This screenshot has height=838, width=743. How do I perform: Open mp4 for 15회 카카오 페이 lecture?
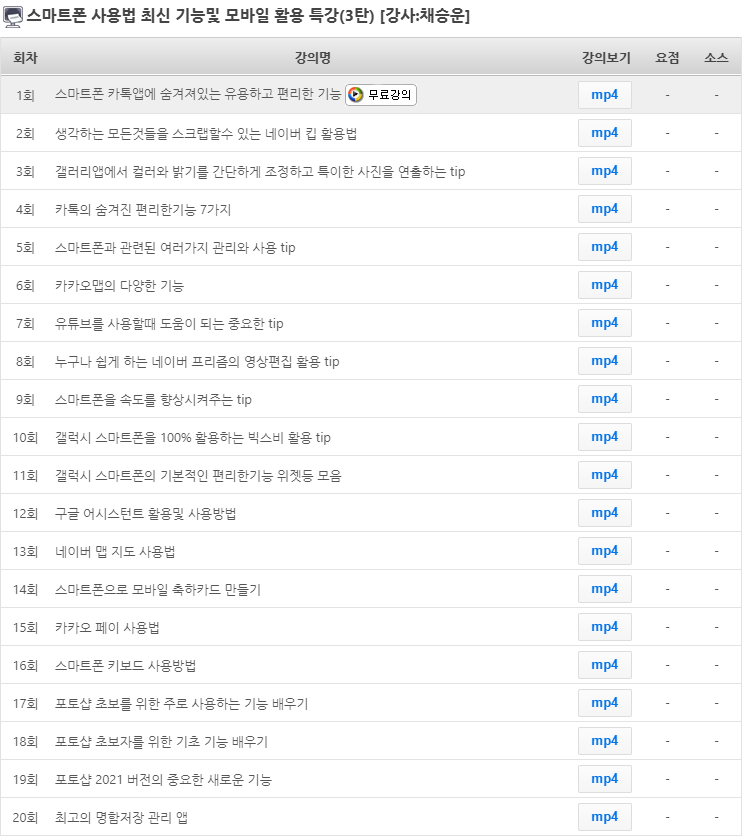coord(605,626)
